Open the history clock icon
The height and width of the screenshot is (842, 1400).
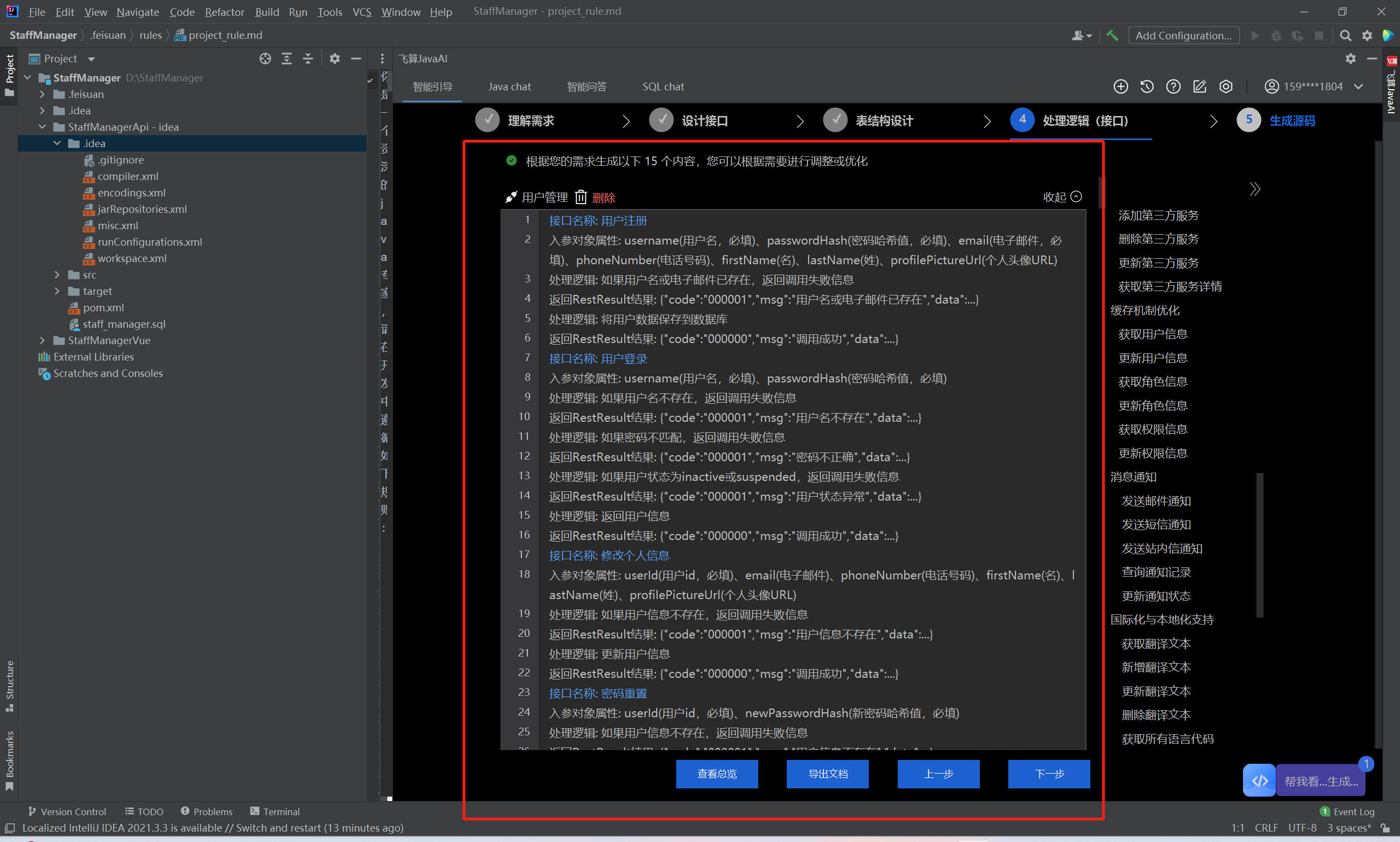coord(1147,86)
